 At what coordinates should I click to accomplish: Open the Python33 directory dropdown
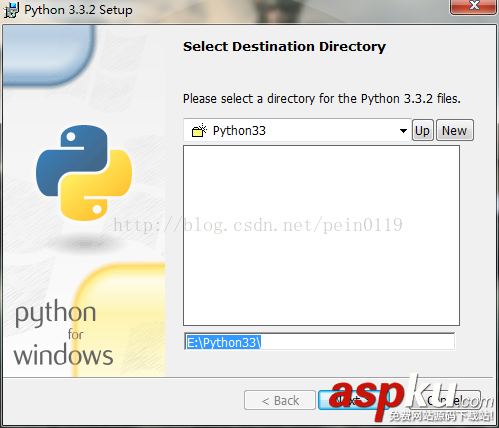point(297,130)
